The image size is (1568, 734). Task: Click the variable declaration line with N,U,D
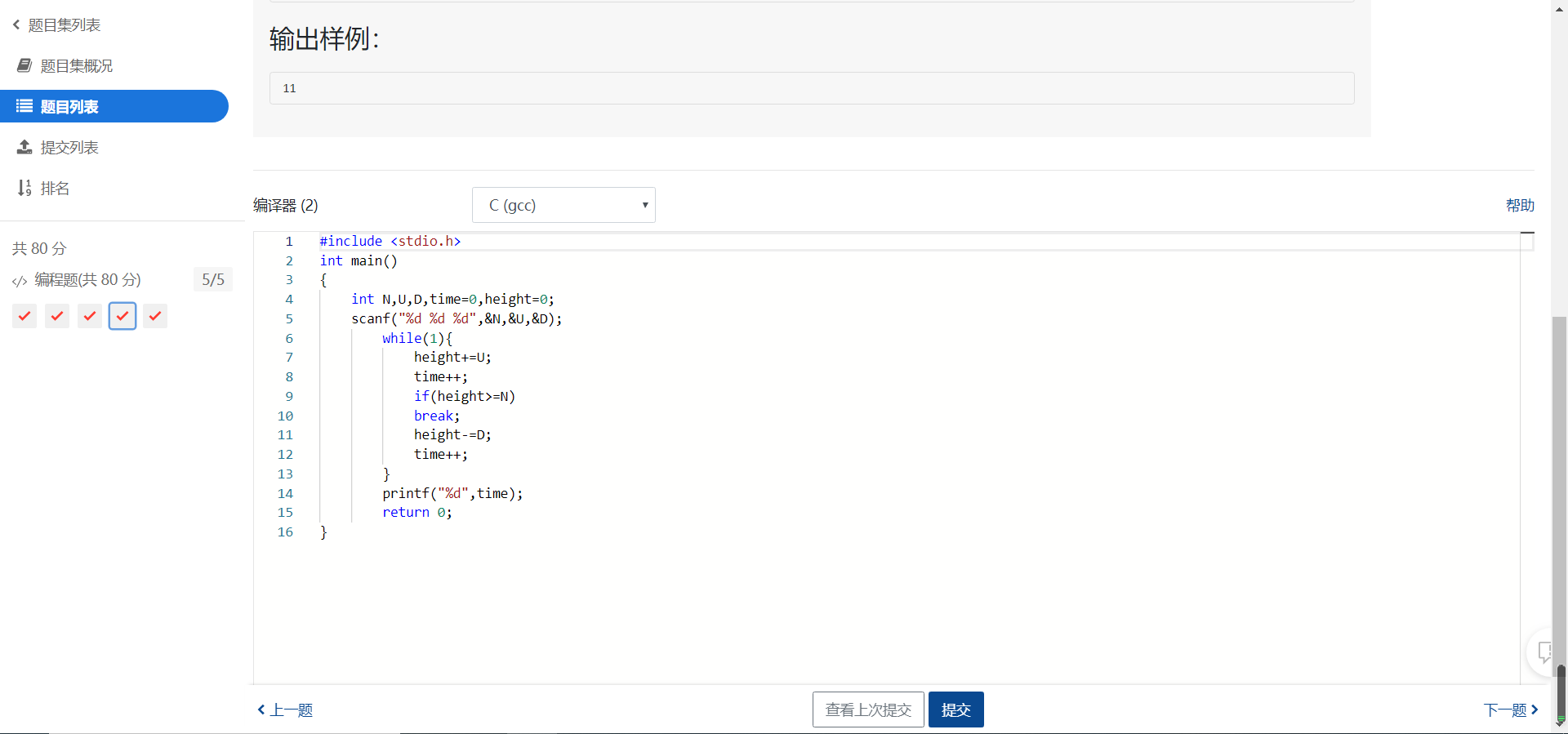pos(452,300)
